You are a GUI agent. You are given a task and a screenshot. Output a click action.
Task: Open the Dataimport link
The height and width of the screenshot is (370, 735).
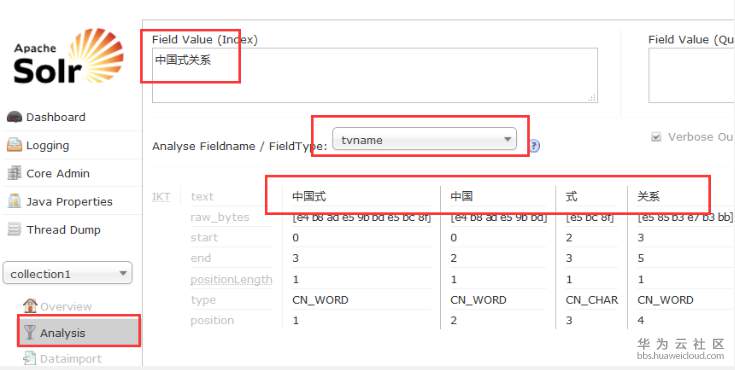pyautogui.click(x=71, y=359)
